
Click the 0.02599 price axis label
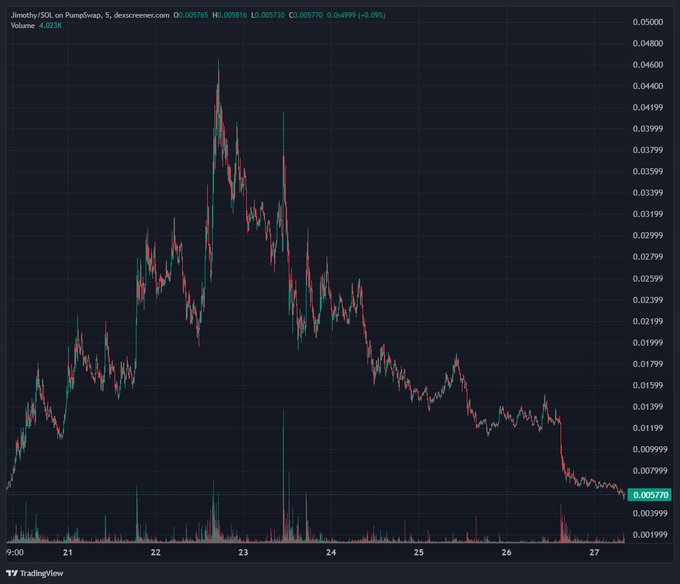[x=647, y=278]
